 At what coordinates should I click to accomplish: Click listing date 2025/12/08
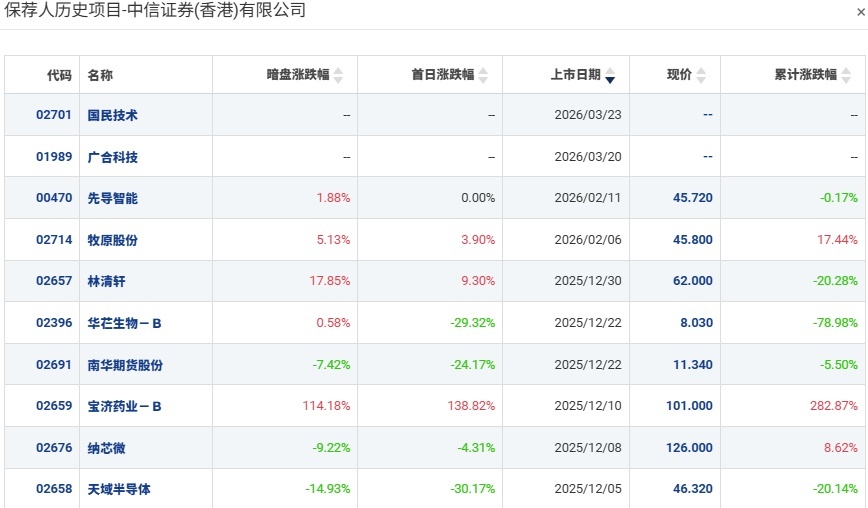click(x=588, y=448)
